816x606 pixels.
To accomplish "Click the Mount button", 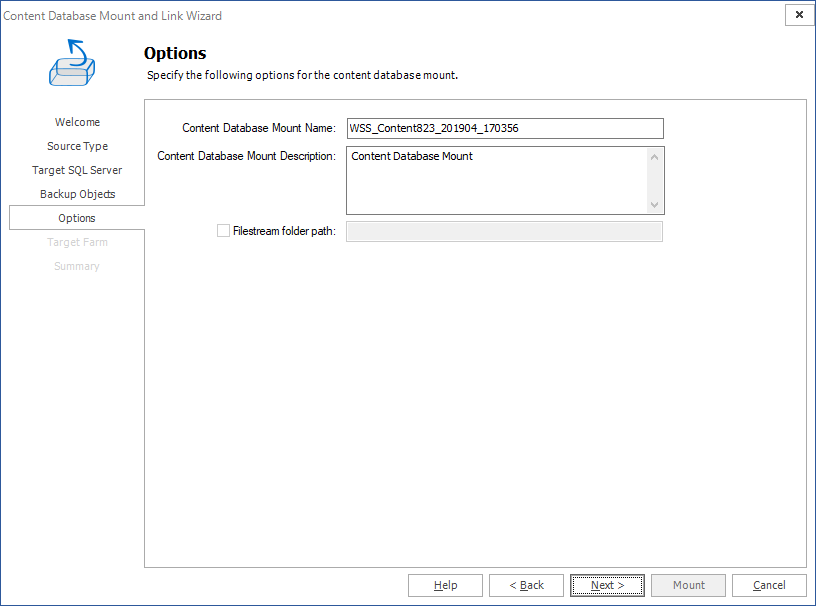I will 689,585.
